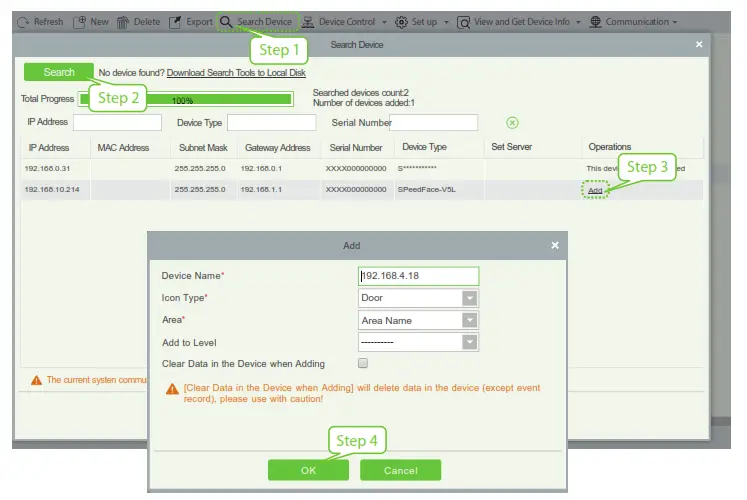This screenshot has width=747, height=500.
Task: Click the Delete trash icon
Action: 123,22
